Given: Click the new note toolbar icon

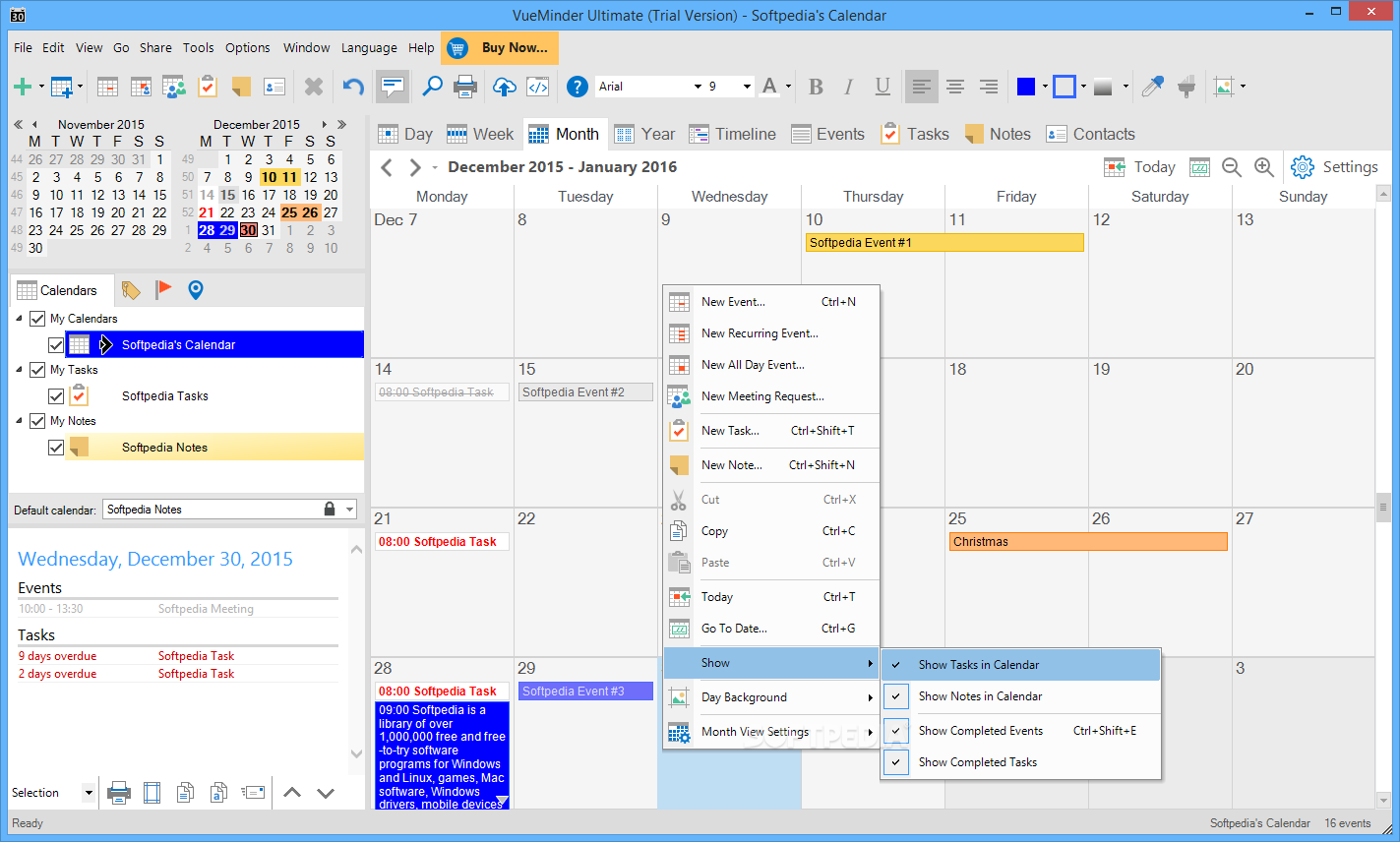Looking at the screenshot, I should (241, 87).
